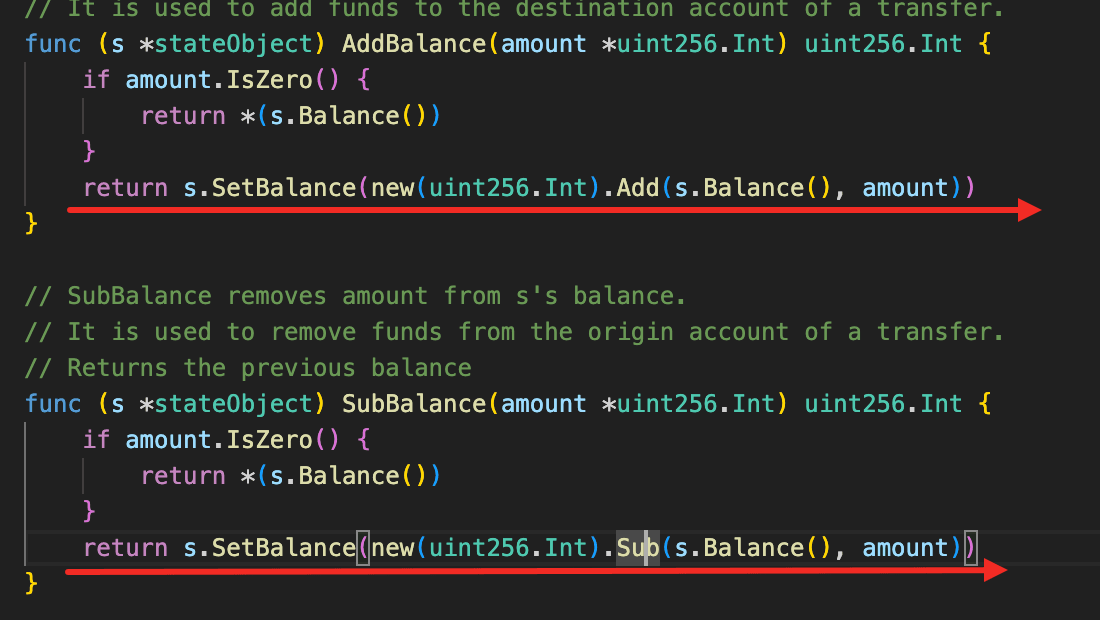
Task: Click the first amount.IsZero() condition
Action: (232, 79)
